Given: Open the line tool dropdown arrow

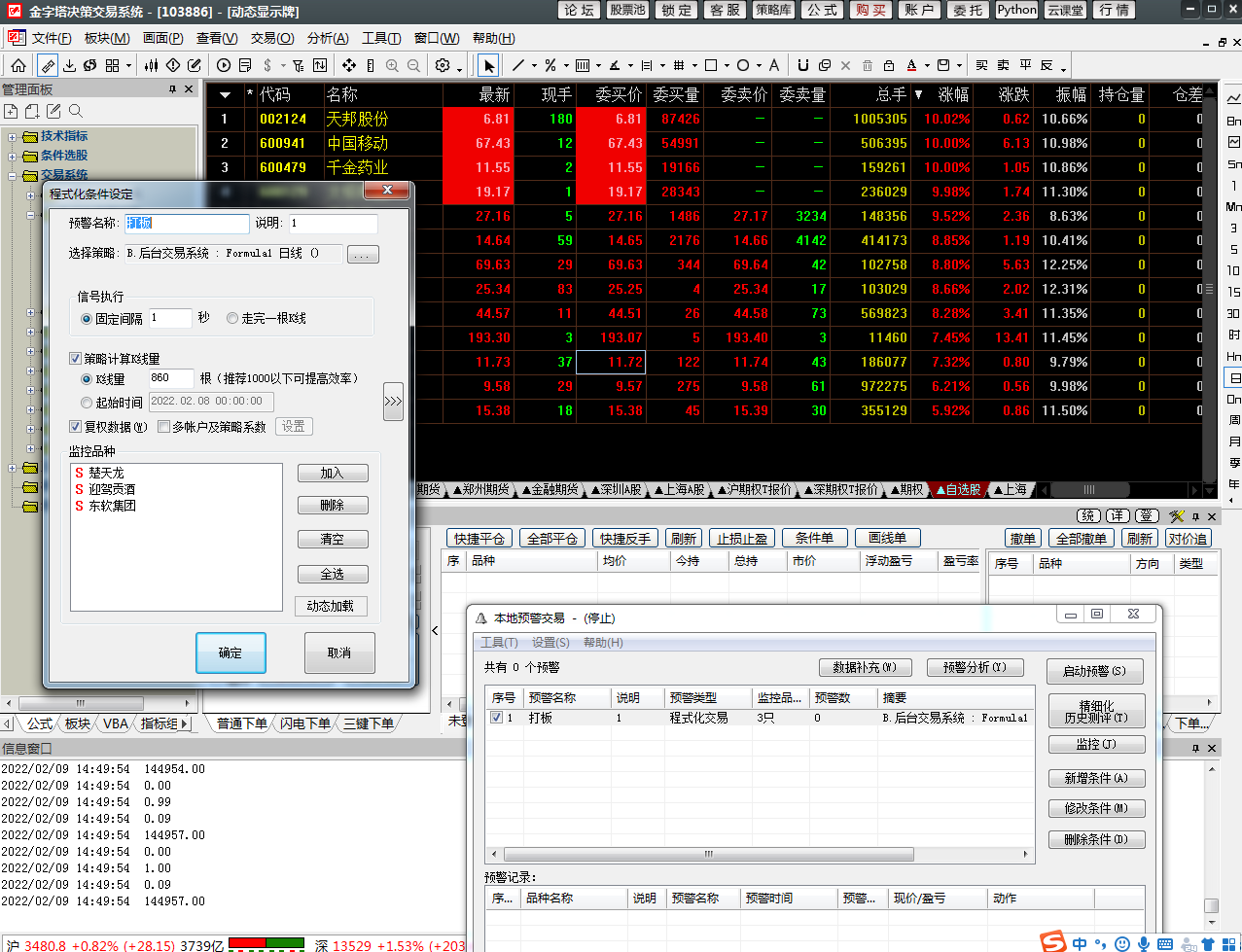Looking at the screenshot, I should [x=534, y=66].
